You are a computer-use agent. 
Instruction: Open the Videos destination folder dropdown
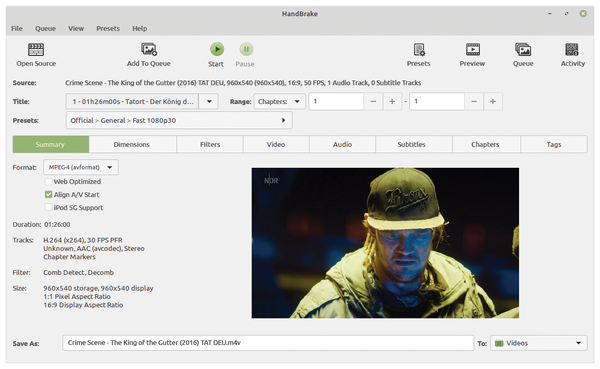click(539, 343)
